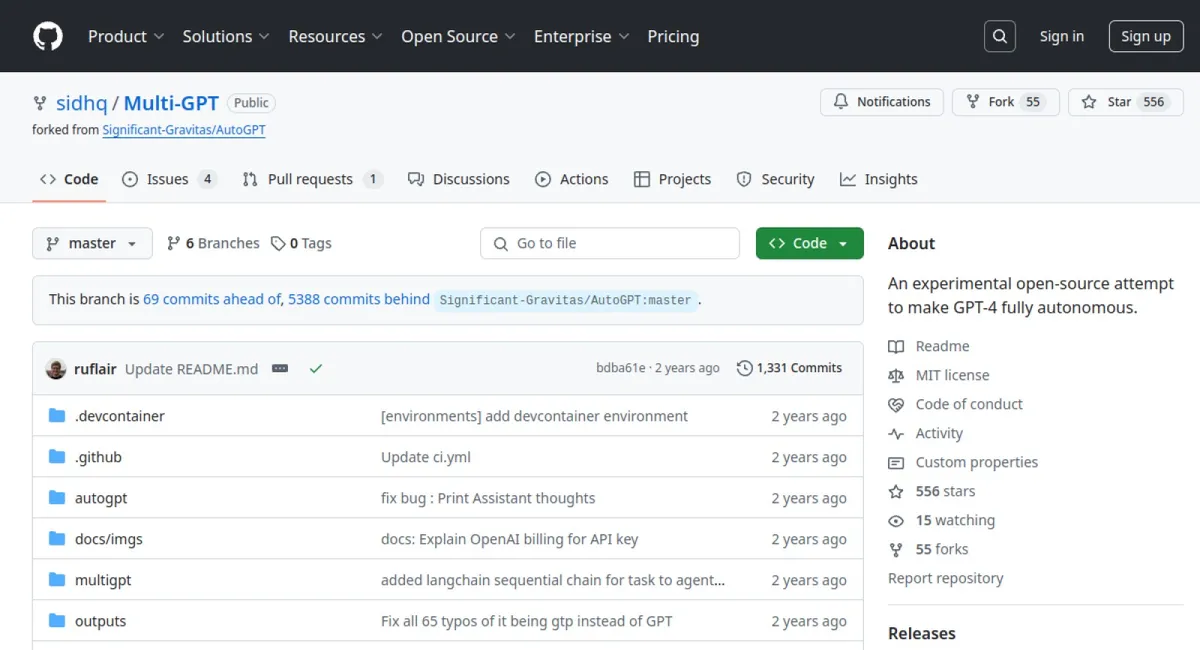Click the Pricing link
The image size is (1200, 650).
coord(673,36)
